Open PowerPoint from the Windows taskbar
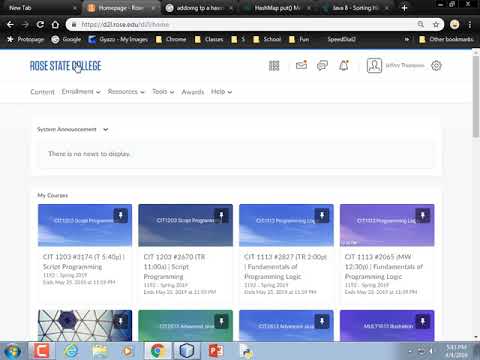Viewport: 480px width, 360px height. tap(216, 351)
